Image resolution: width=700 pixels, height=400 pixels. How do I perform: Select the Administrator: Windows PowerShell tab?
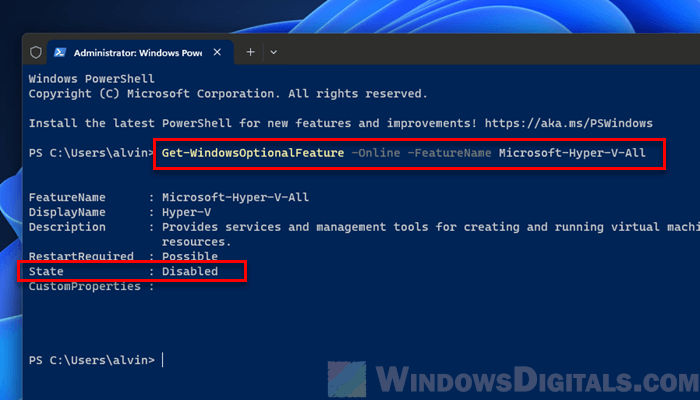tap(140, 52)
